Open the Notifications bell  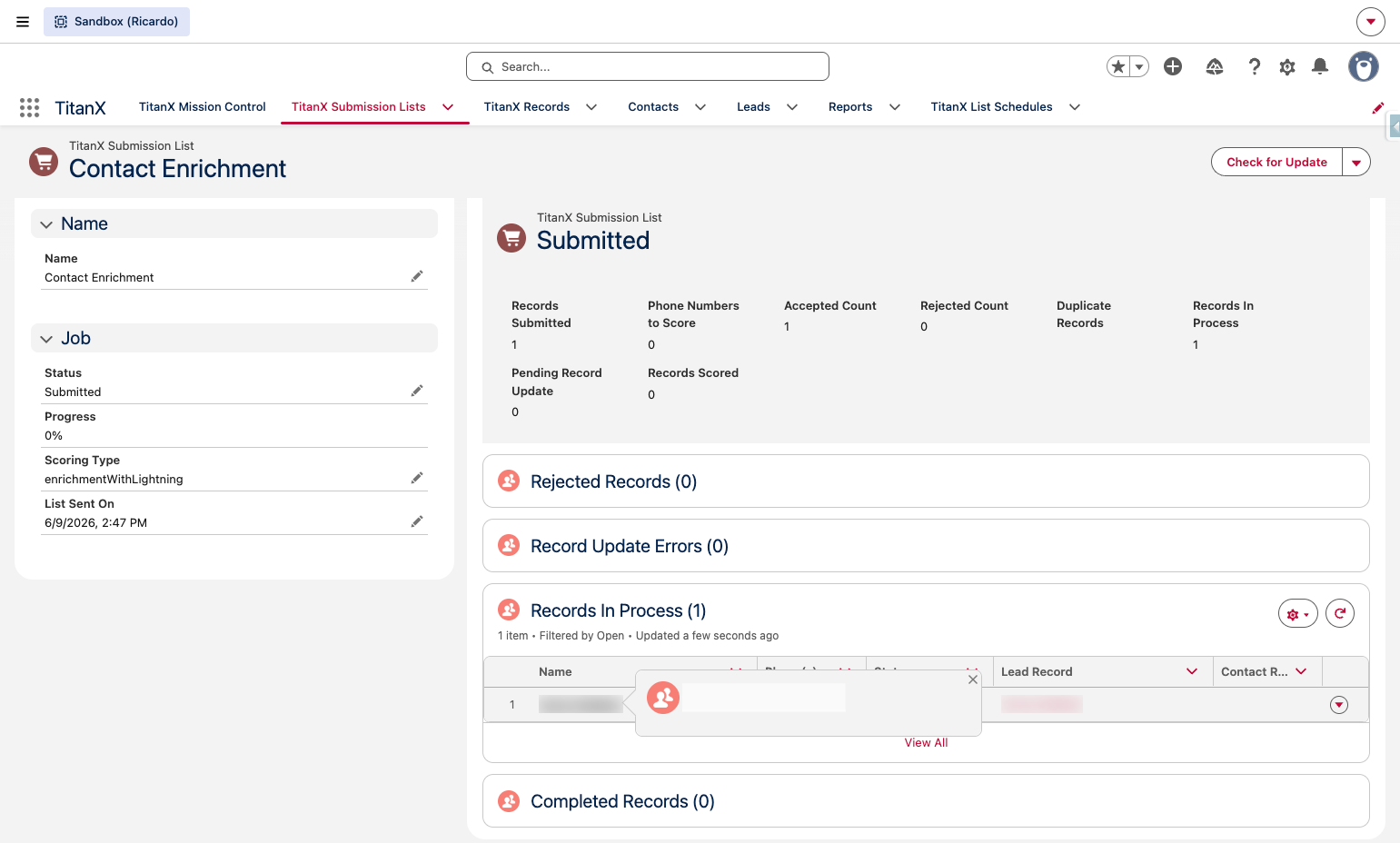click(1320, 66)
